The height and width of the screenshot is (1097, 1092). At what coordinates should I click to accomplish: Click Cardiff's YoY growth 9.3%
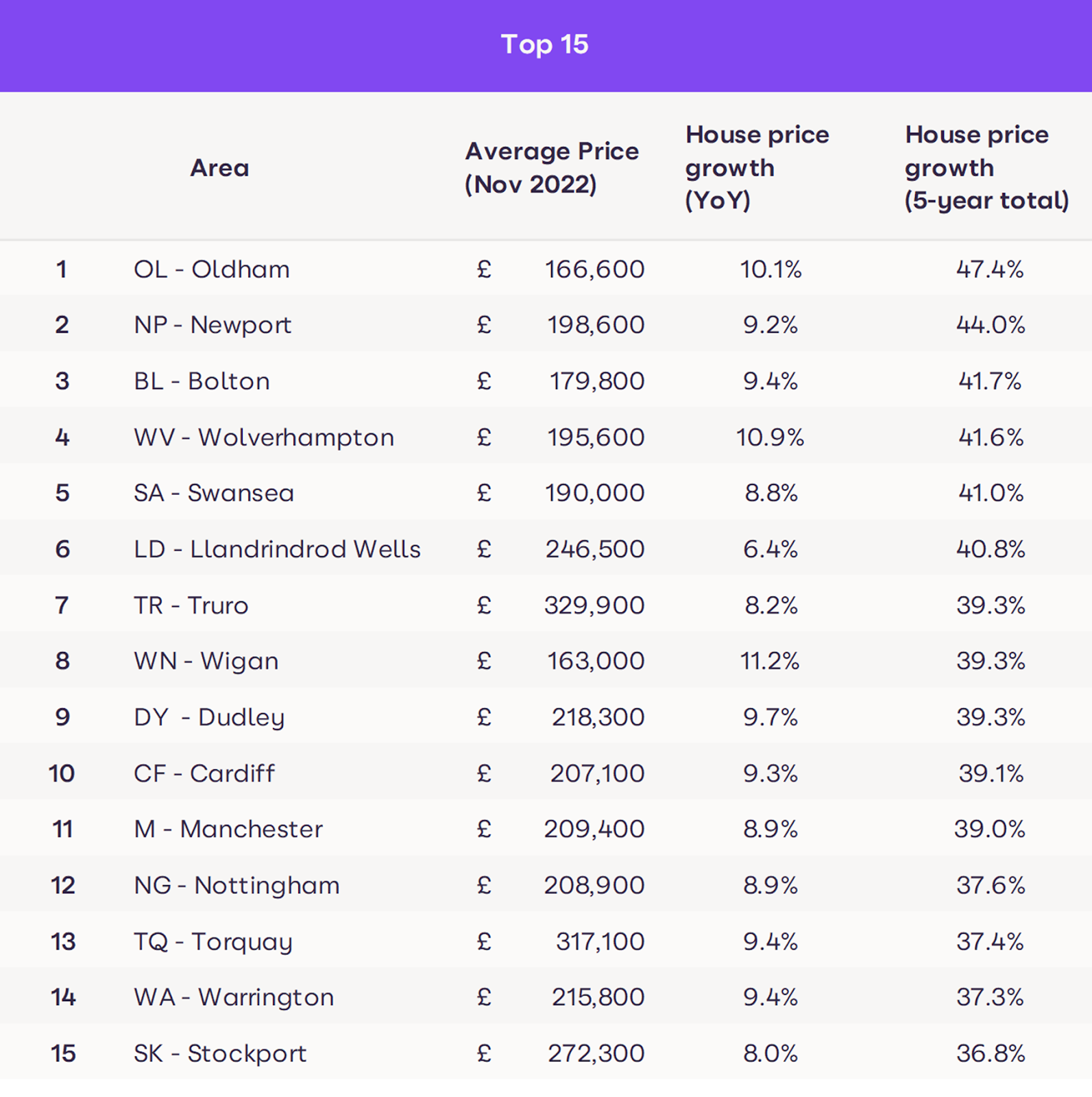pyautogui.click(x=771, y=773)
